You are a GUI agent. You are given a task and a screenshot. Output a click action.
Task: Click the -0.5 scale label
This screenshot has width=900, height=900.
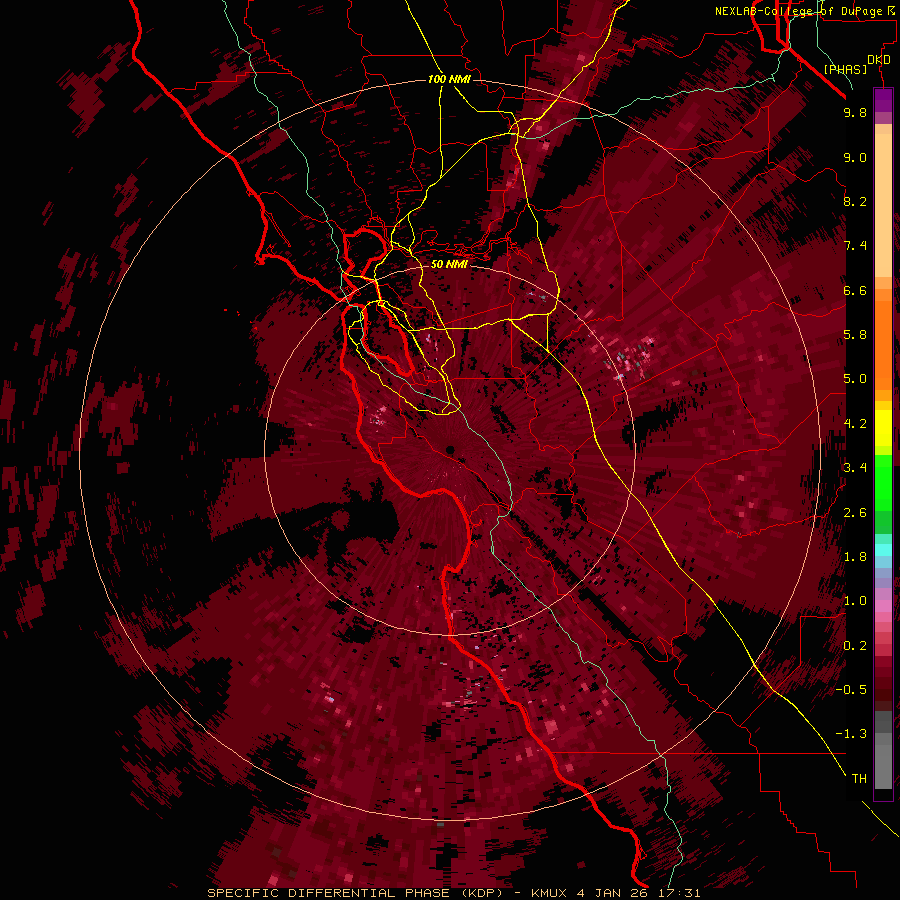point(851,690)
